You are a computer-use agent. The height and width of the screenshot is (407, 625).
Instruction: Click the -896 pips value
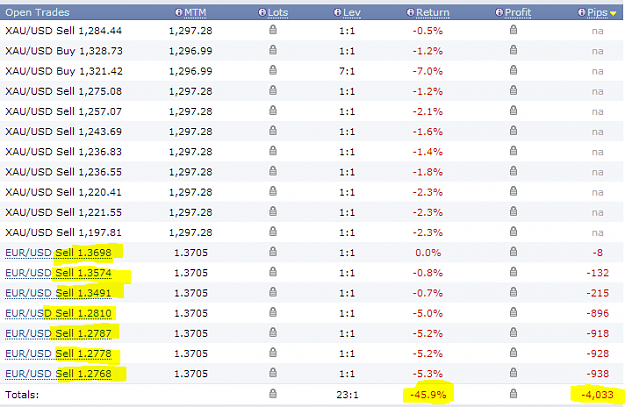597,313
